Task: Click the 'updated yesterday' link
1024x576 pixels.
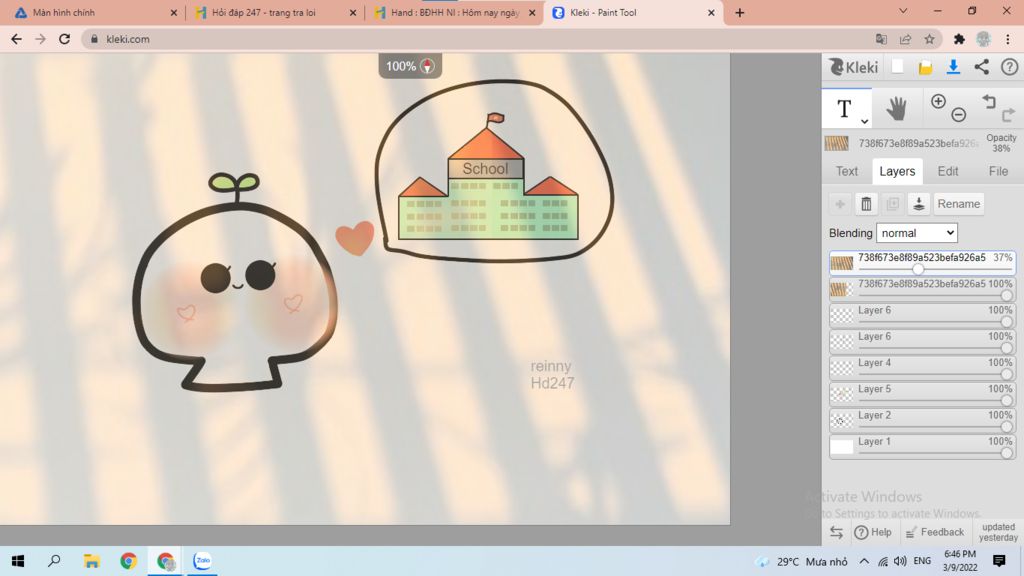Action: point(999,532)
